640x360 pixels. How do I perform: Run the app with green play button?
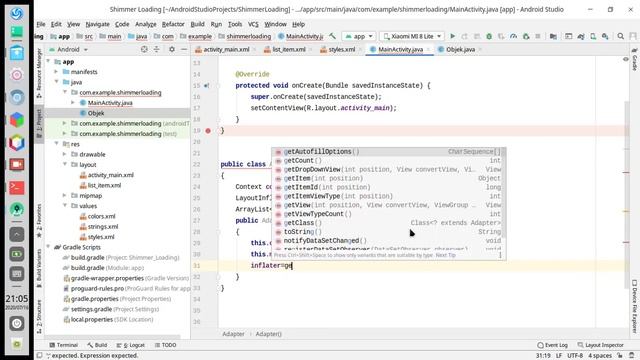click(452, 36)
